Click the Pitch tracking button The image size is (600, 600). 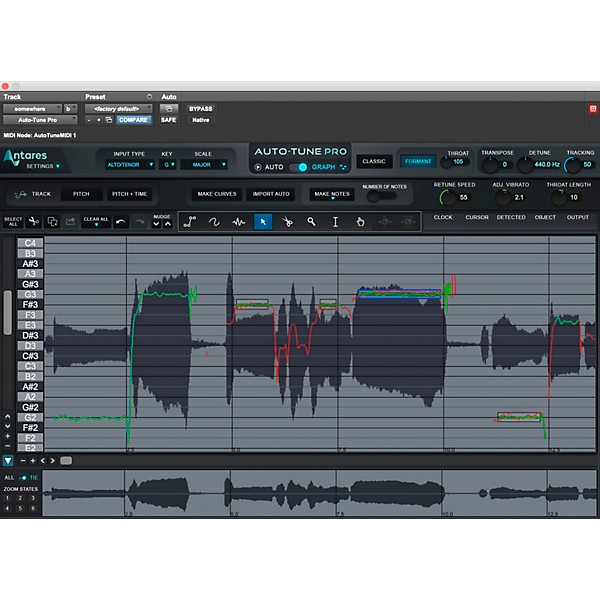click(81, 194)
